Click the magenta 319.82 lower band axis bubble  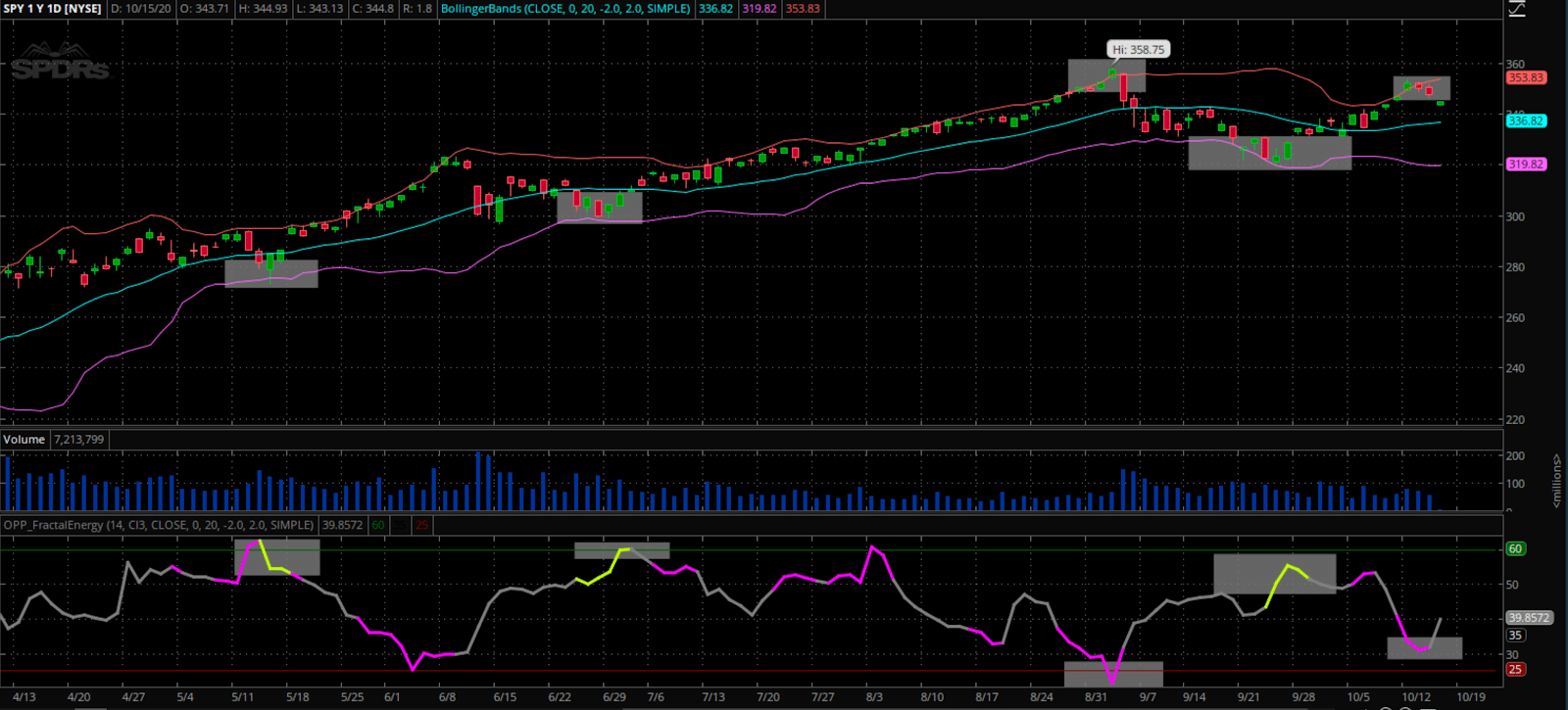[x=1526, y=164]
